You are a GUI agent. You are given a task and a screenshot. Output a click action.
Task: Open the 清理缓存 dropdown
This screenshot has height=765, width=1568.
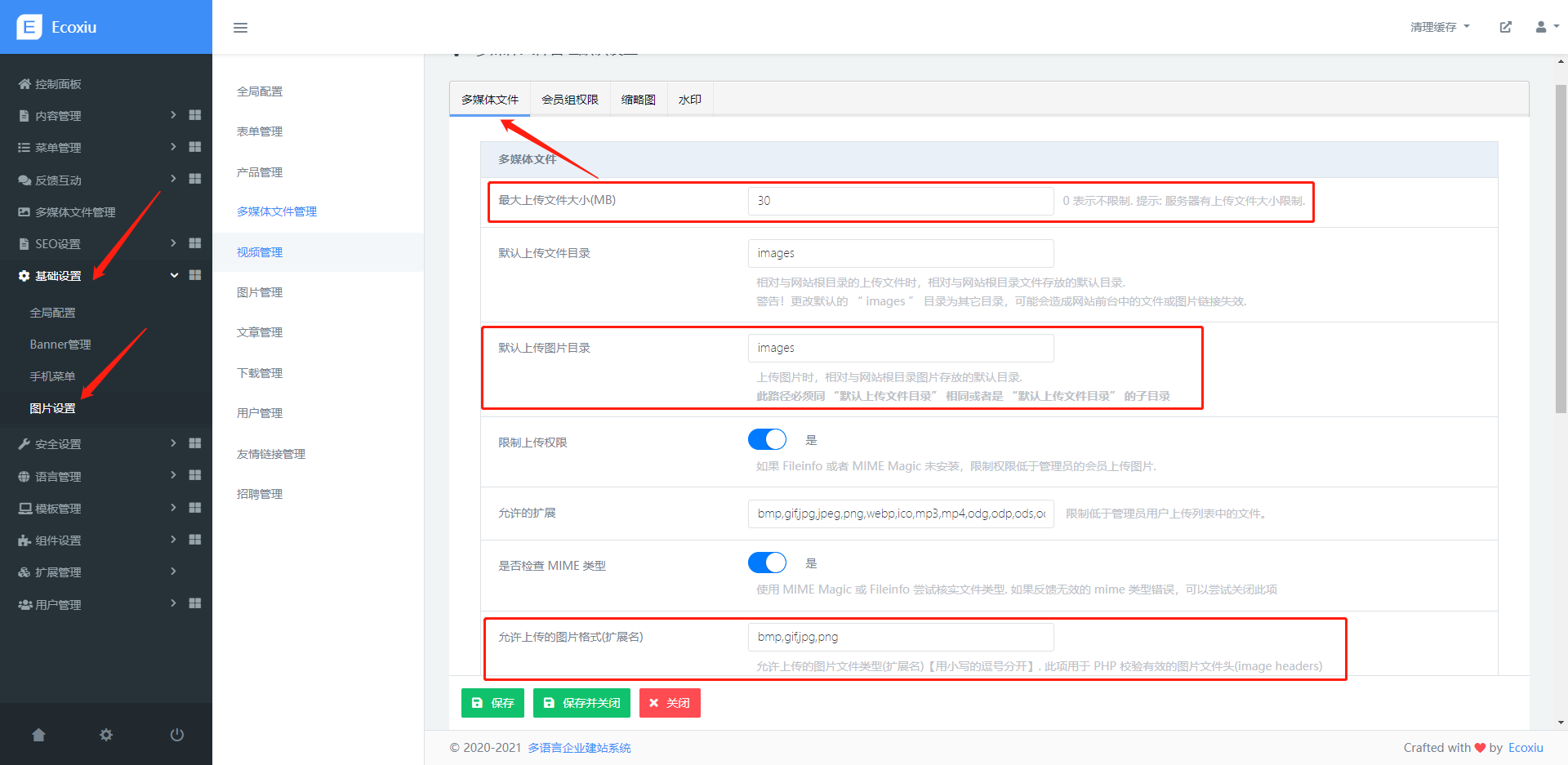[x=1439, y=27]
